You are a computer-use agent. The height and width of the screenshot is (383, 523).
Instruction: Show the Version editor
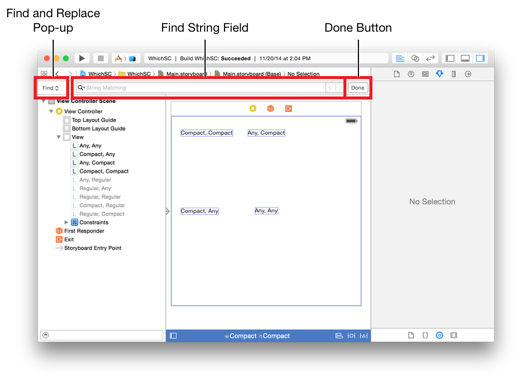[430, 58]
